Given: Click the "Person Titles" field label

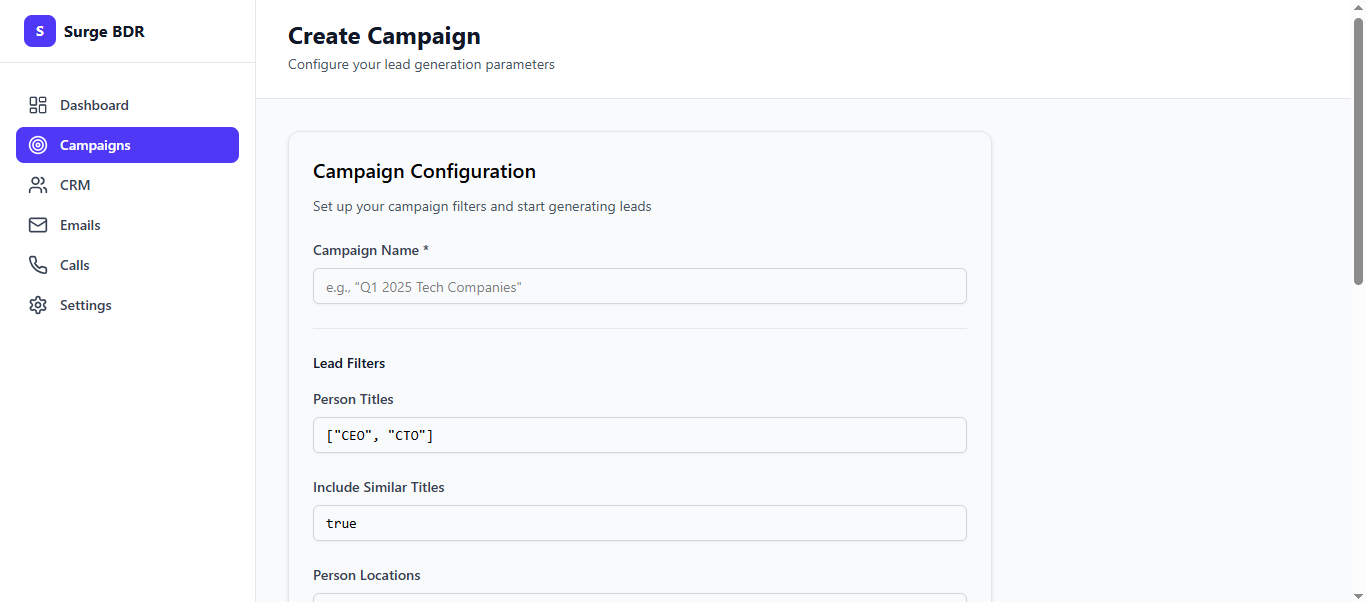Looking at the screenshot, I should coord(353,399).
